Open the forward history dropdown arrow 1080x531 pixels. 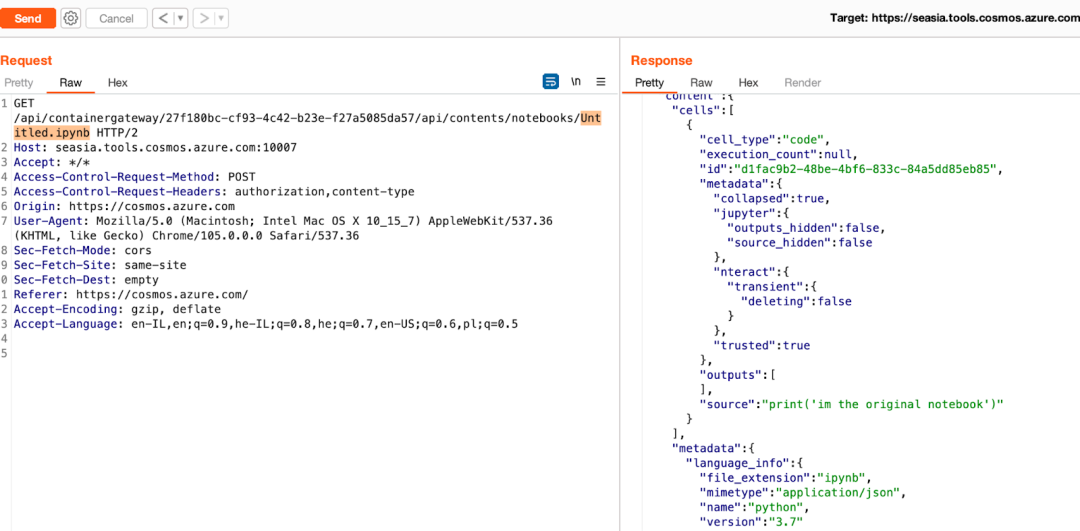coord(222,19)
